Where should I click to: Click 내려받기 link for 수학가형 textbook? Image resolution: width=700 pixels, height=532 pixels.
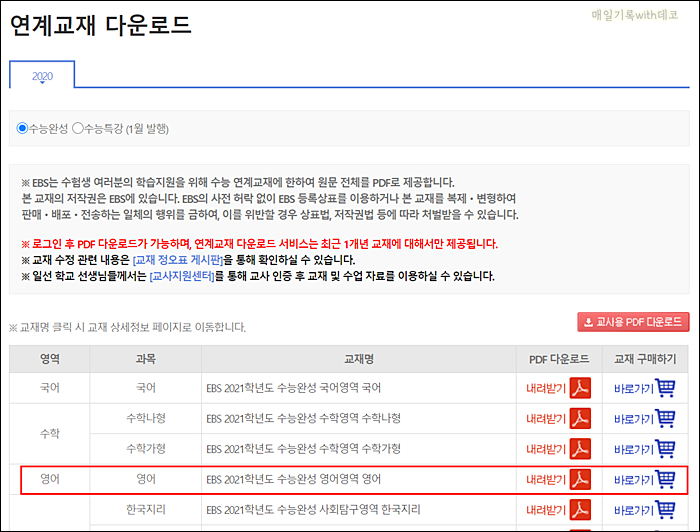point(546,449)
